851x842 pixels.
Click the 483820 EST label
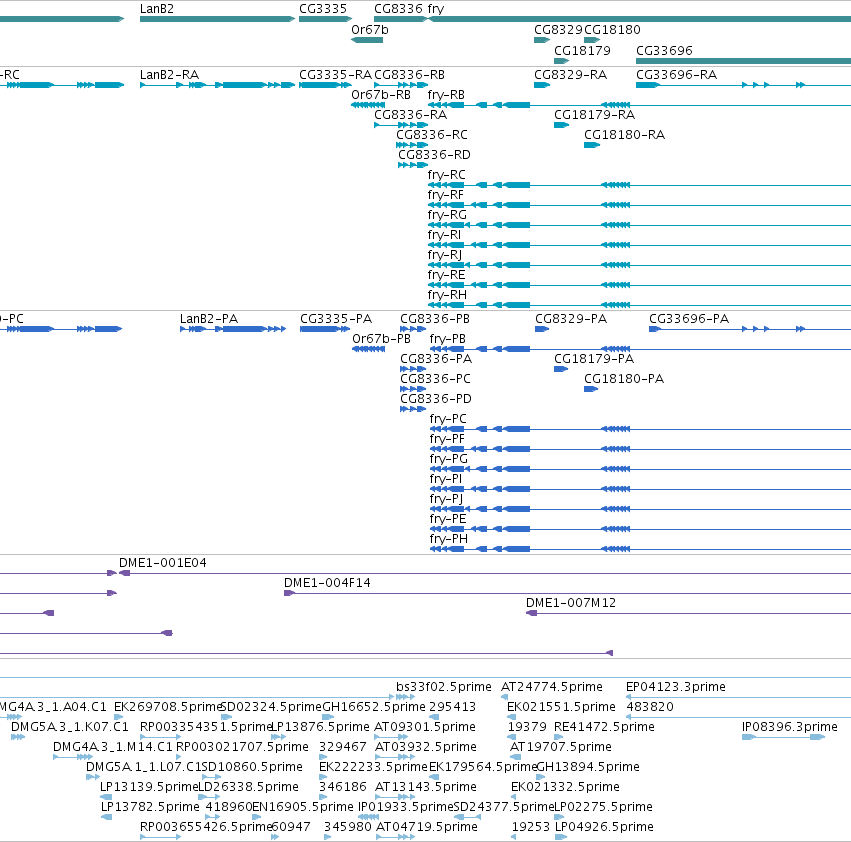click(x=650, y=707)
